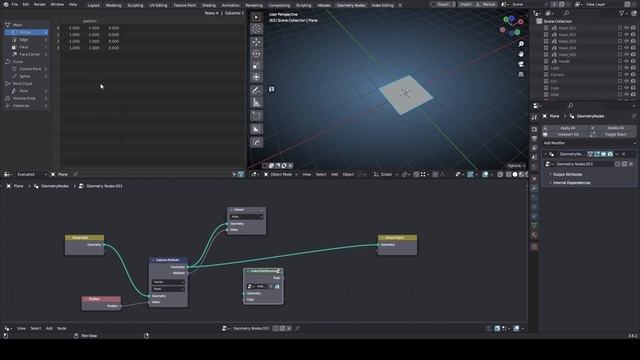
Task: Open the Auto dropdown in Viewer node
Action: click(247, 217)
